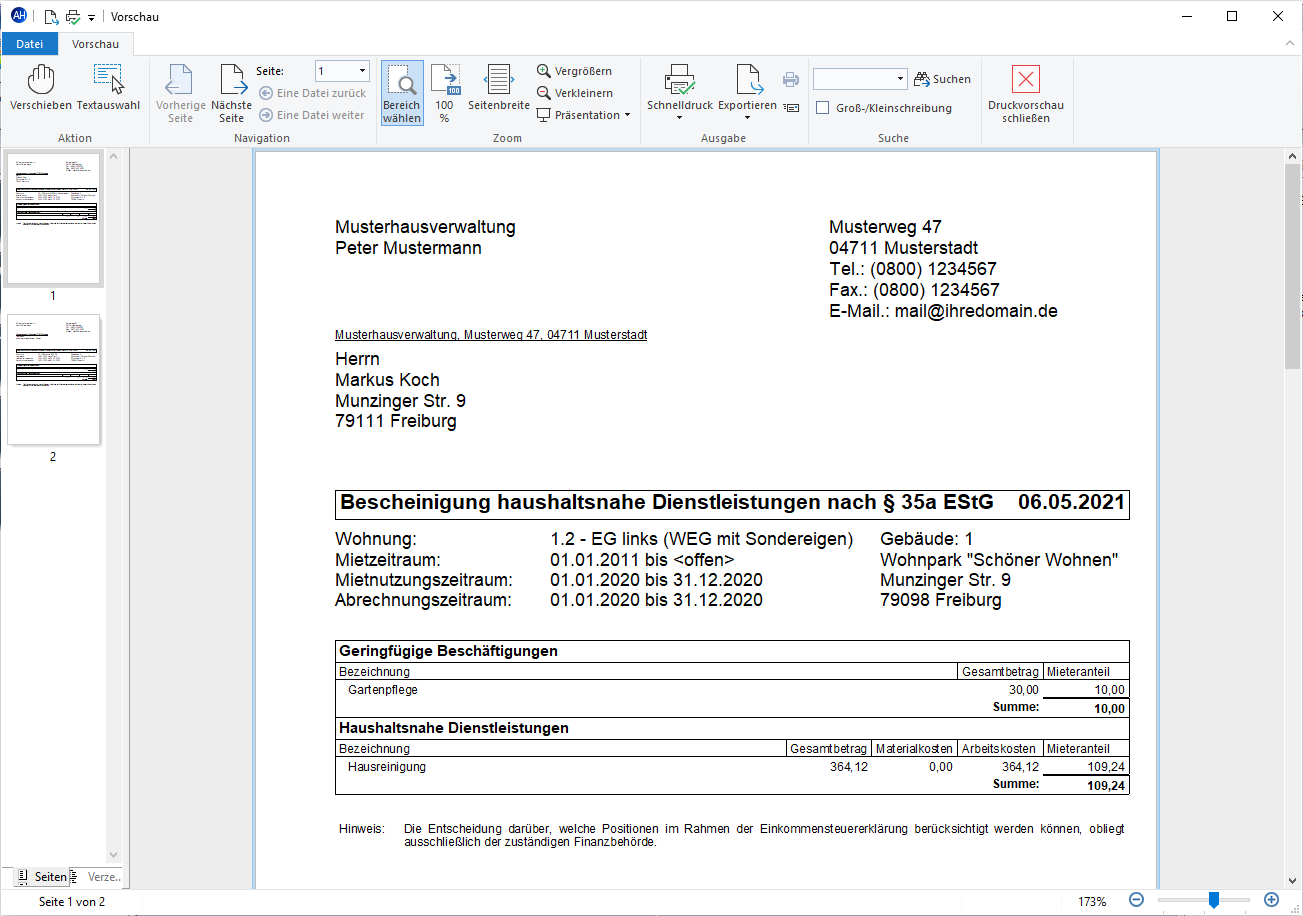The image size is (1303, 916).
Task: Click the Wohnpark "Schöner Wohnen" text
Action: 999,560
